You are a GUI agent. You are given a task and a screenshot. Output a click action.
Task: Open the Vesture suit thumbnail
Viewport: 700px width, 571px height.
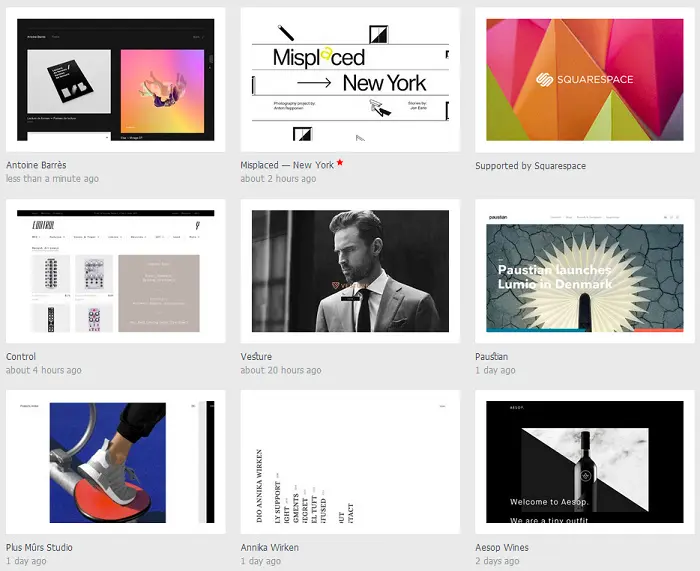click(x=350, y=271)
